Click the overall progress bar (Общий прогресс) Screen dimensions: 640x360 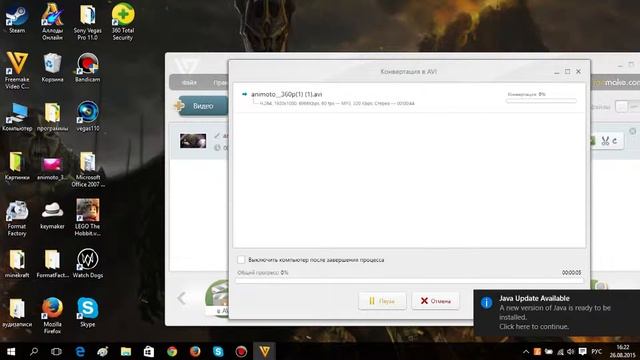(x=409, y=280)
